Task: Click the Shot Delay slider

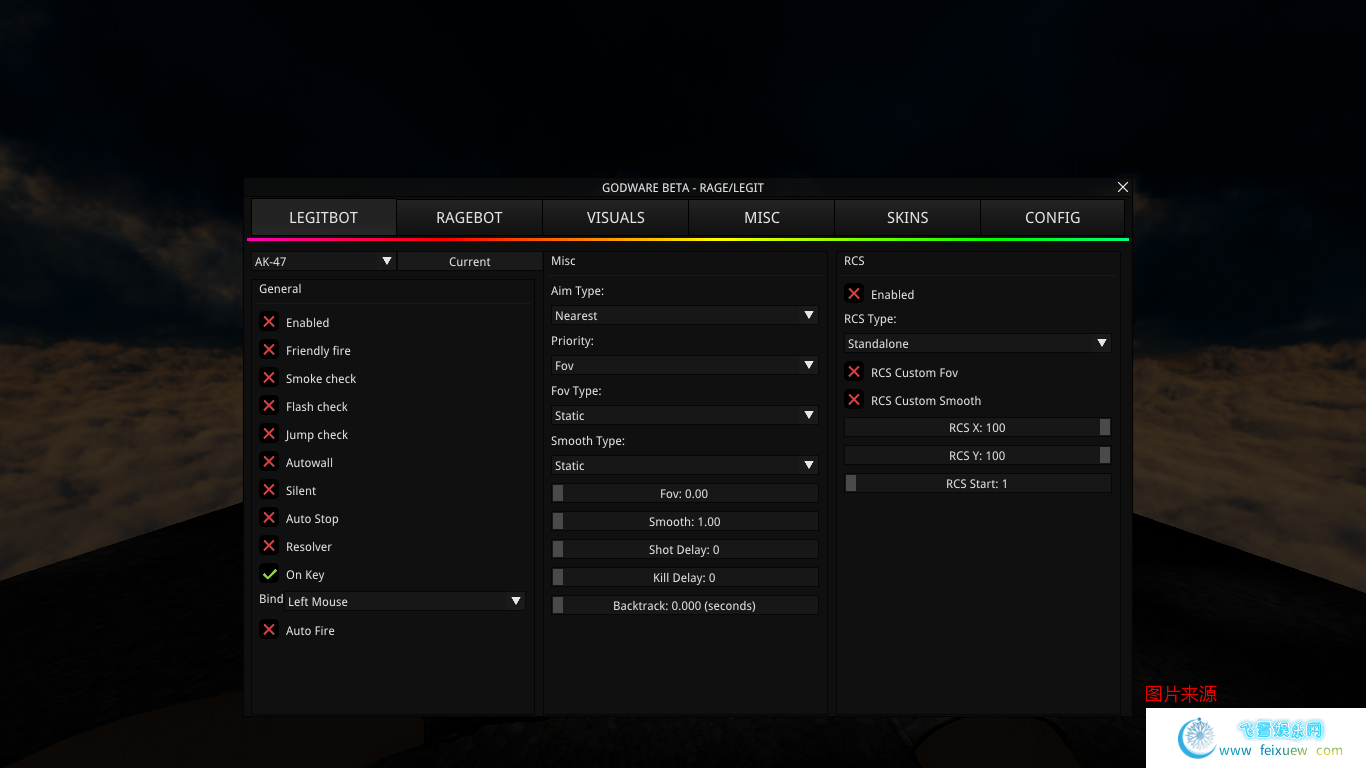Action: (x=685, y=549)
